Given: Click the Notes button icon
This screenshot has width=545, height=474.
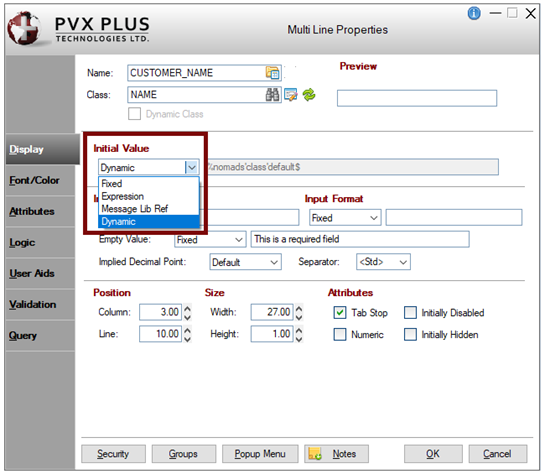Looking at the screenshot, I should (x=315, y=453).
